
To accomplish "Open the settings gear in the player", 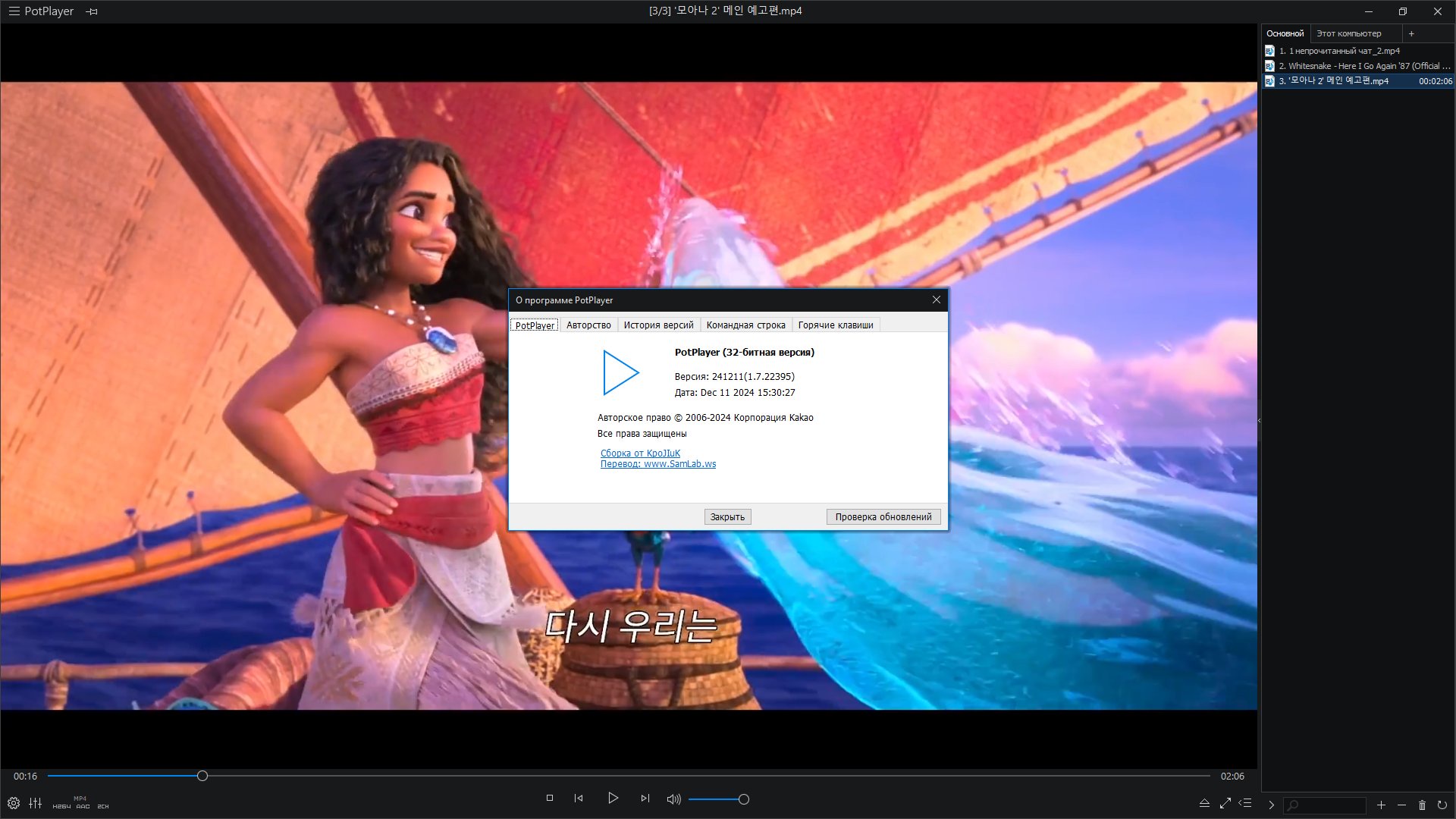I will coord(14,803).
